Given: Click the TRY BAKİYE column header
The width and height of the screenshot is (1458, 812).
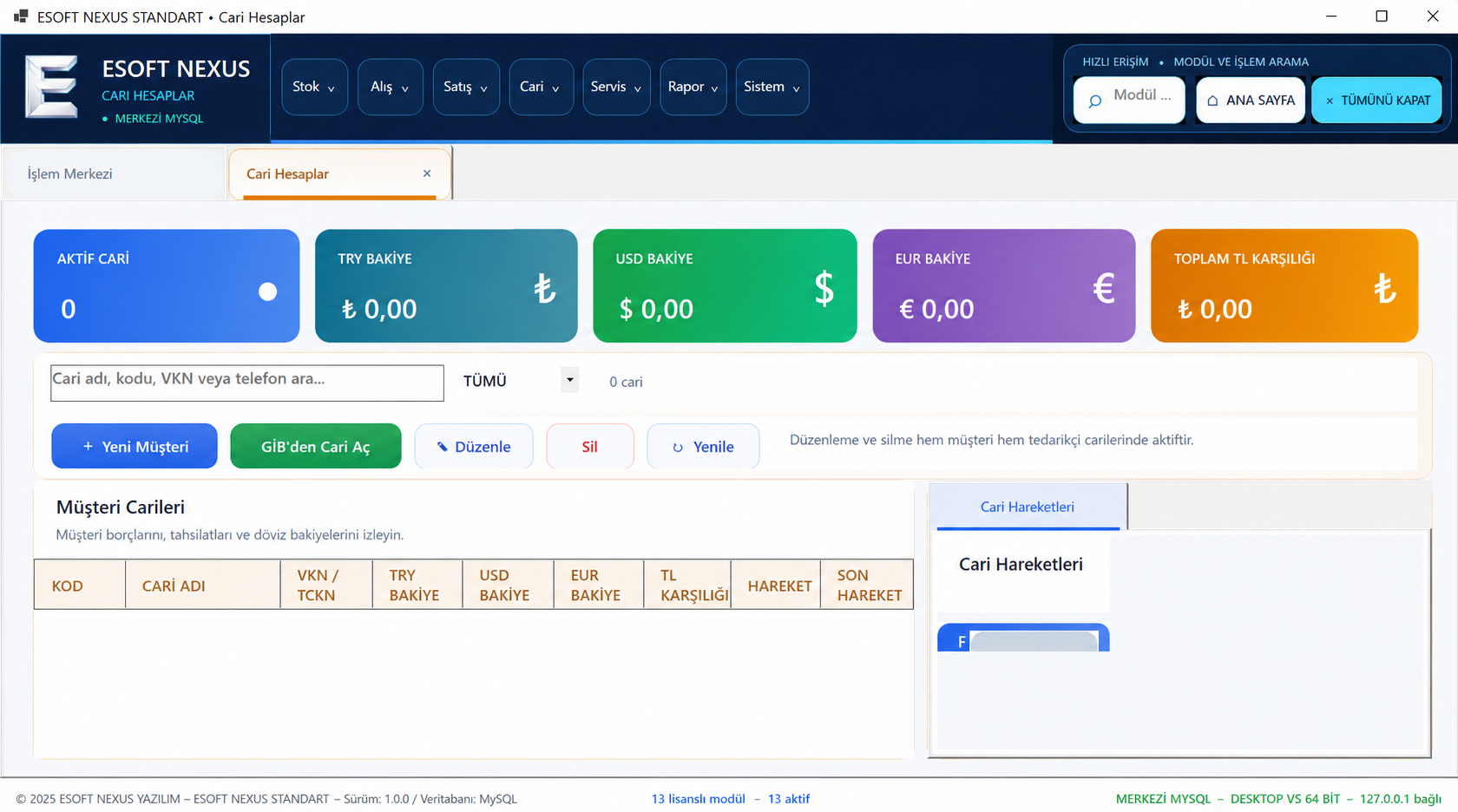Looking at the screenshot, I should [417, 586].
